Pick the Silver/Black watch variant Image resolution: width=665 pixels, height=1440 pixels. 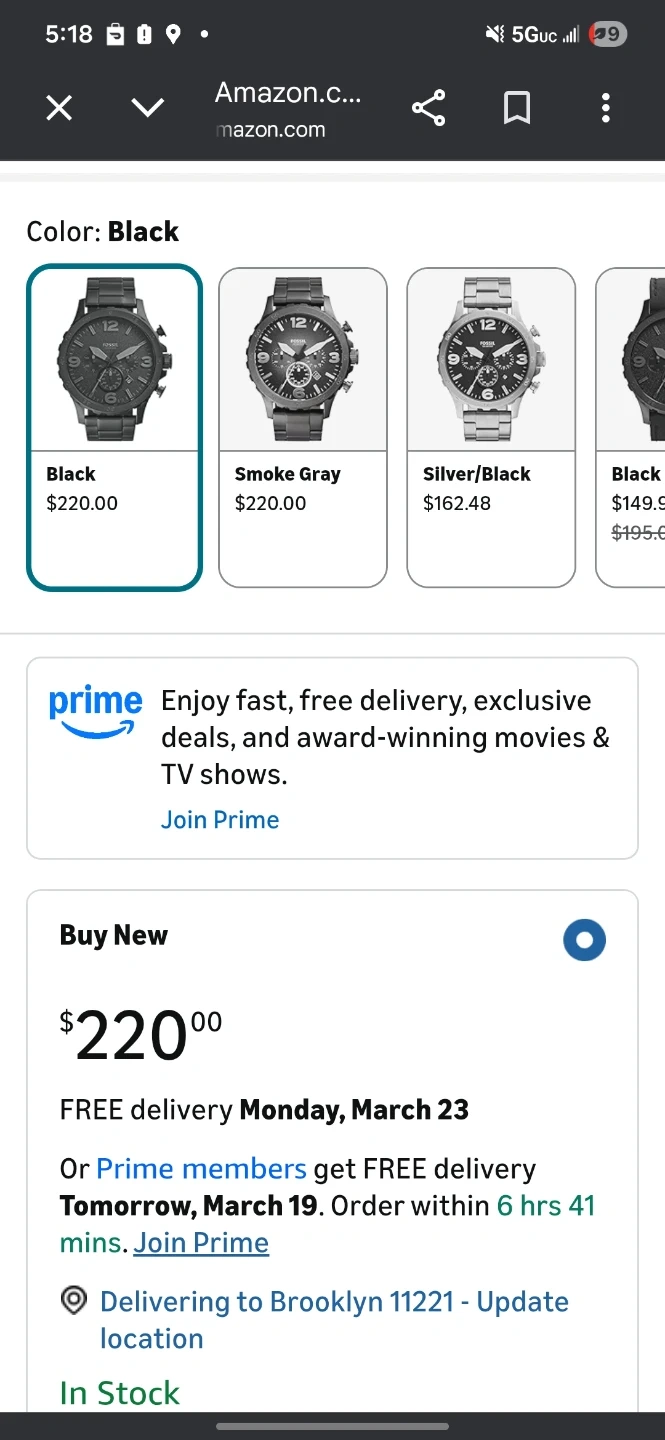(490, 427)
